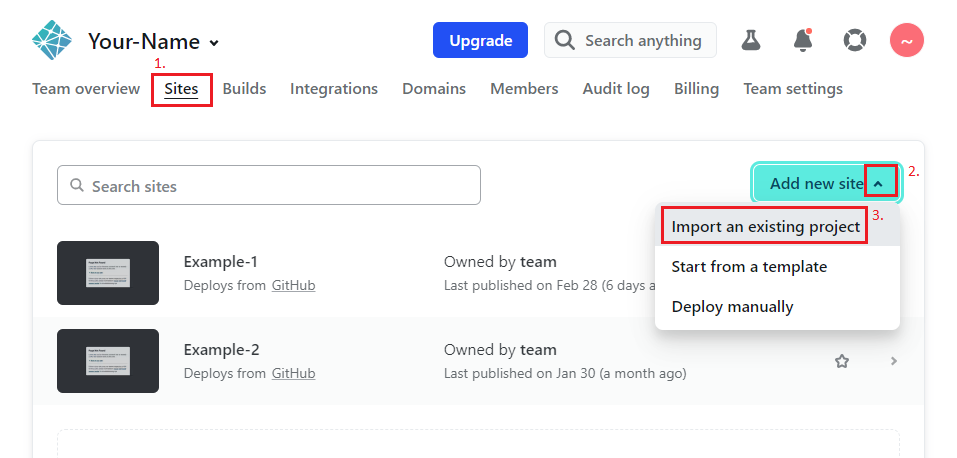Viewport: 957px width, 458px height.
Task: Focus the Search anything field
Action: [x=630, y=40]
